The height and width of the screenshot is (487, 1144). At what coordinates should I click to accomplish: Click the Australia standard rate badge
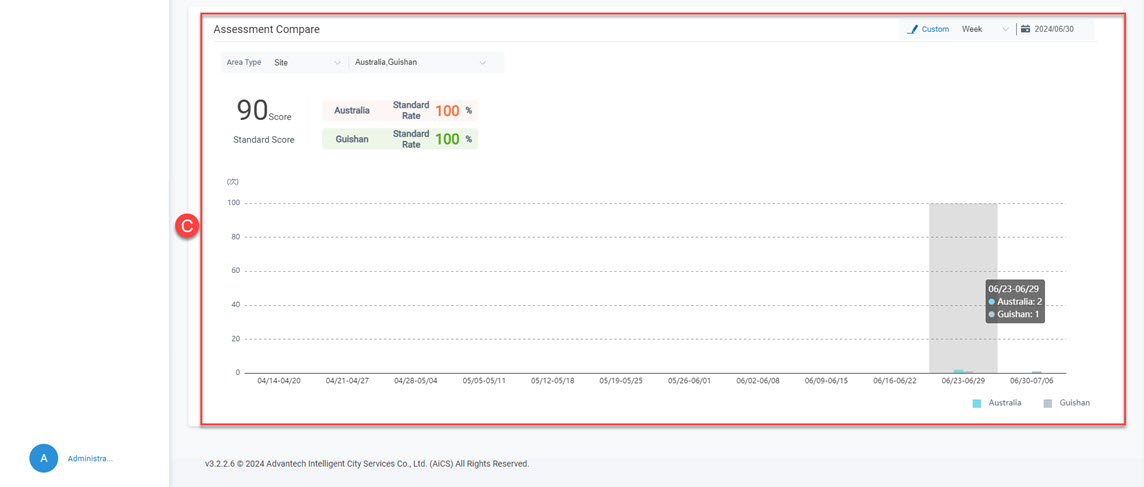[x=400, y=111]
